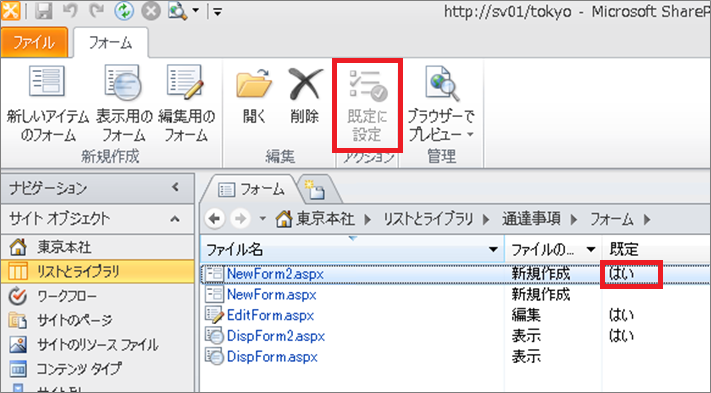
Task: Click the NewForm.aspx file icon
Action: 214,294
